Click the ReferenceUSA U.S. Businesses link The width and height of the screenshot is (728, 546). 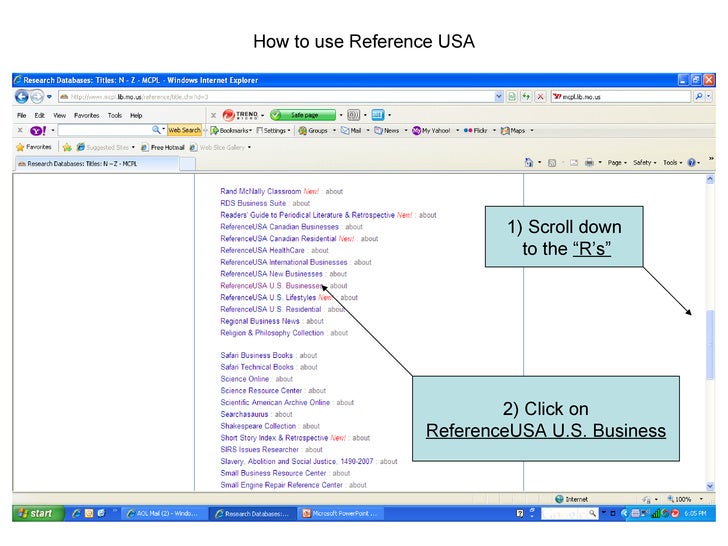tap(271, 286)
